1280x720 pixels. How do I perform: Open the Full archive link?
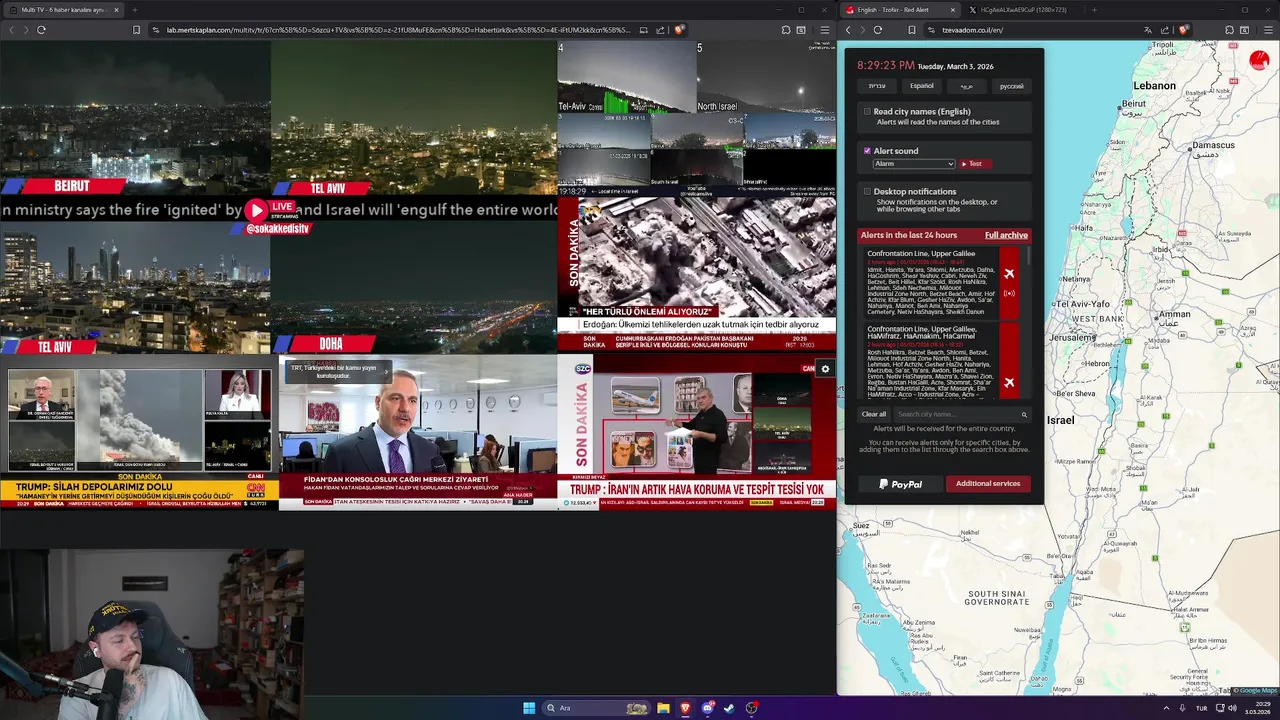pyautogui.click(x=1006, y=235)
